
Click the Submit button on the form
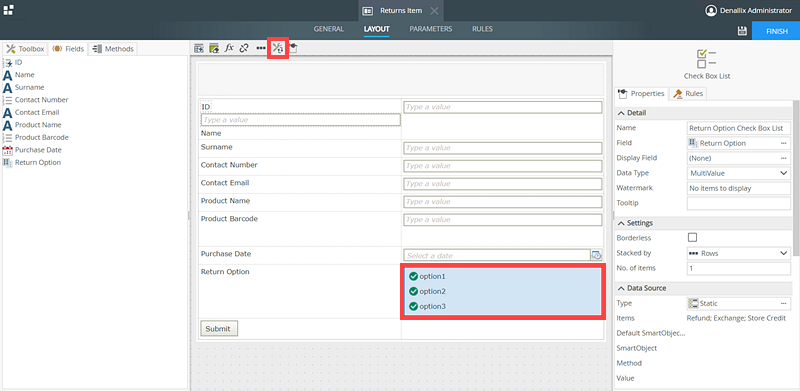tap(219, 329)
